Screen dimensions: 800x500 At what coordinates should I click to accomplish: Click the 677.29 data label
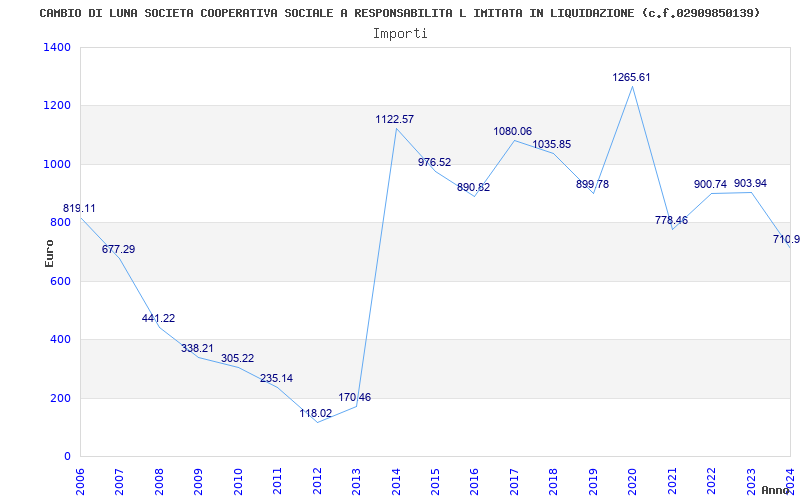[118, 249]
